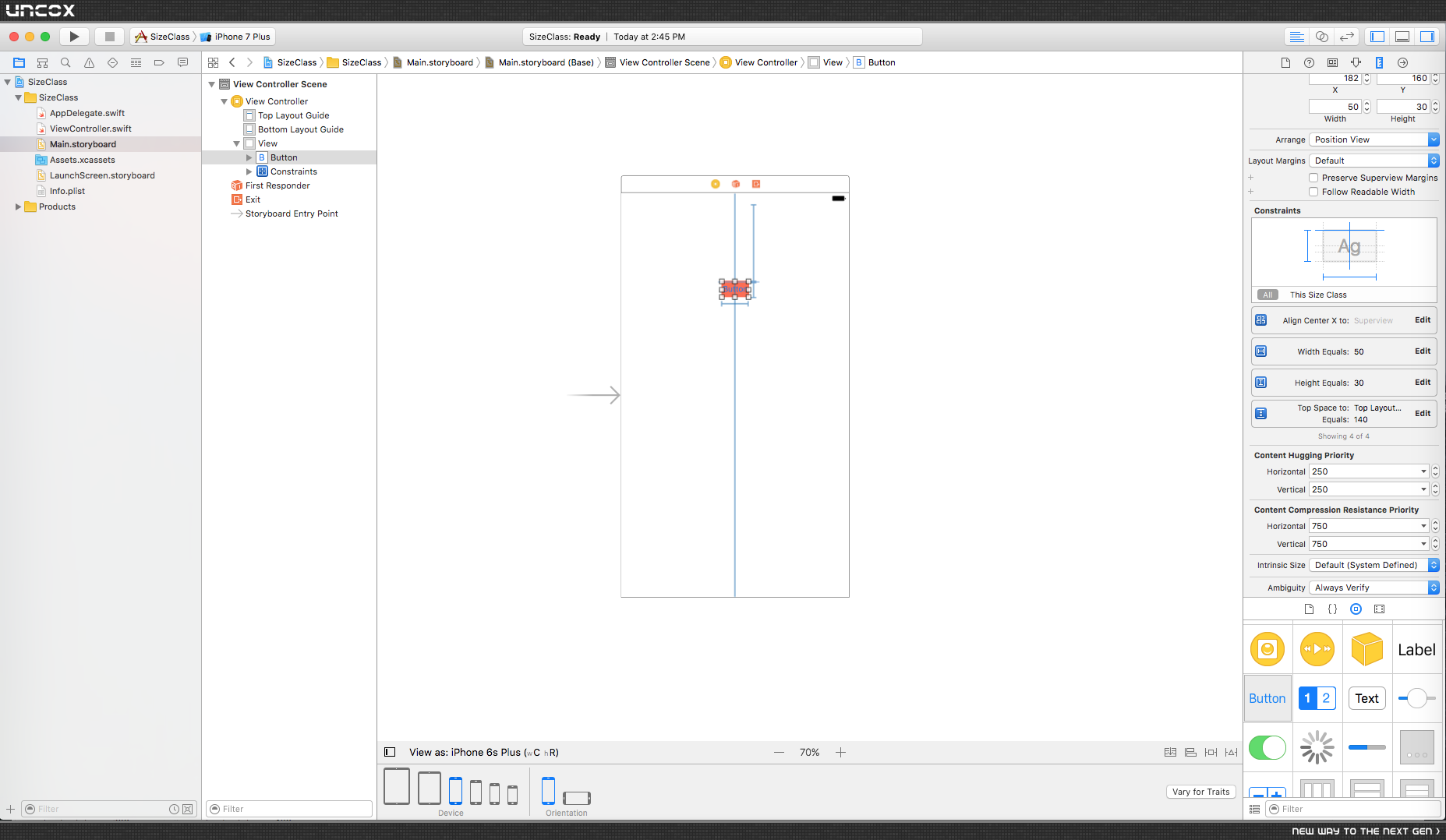This screenshot has height=840, width=1446.
Task: Enable Preserve Superview Margins checkbox
Action: point(1313,178)
